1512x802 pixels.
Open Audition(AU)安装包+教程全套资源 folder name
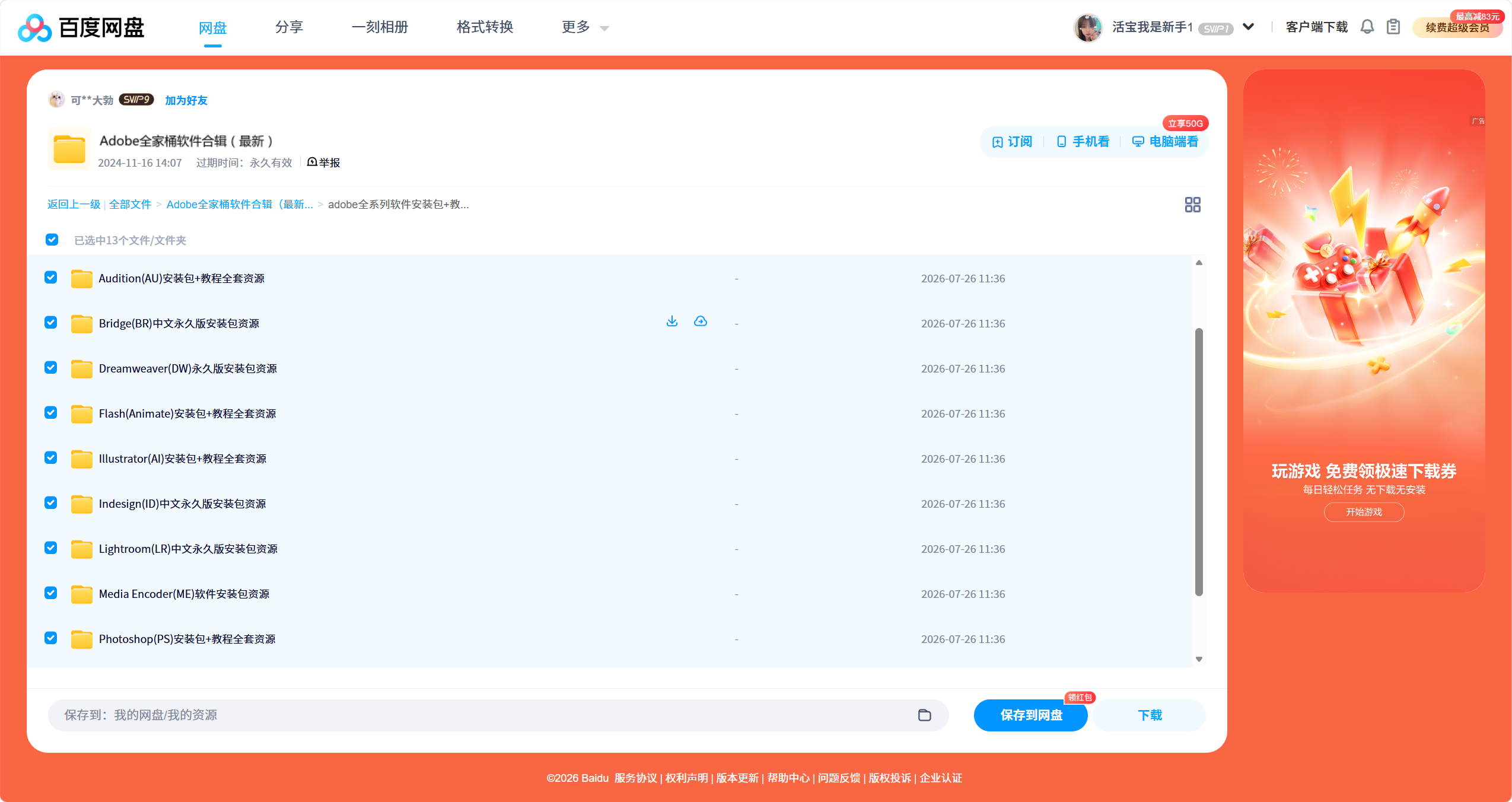coord(182,278)
